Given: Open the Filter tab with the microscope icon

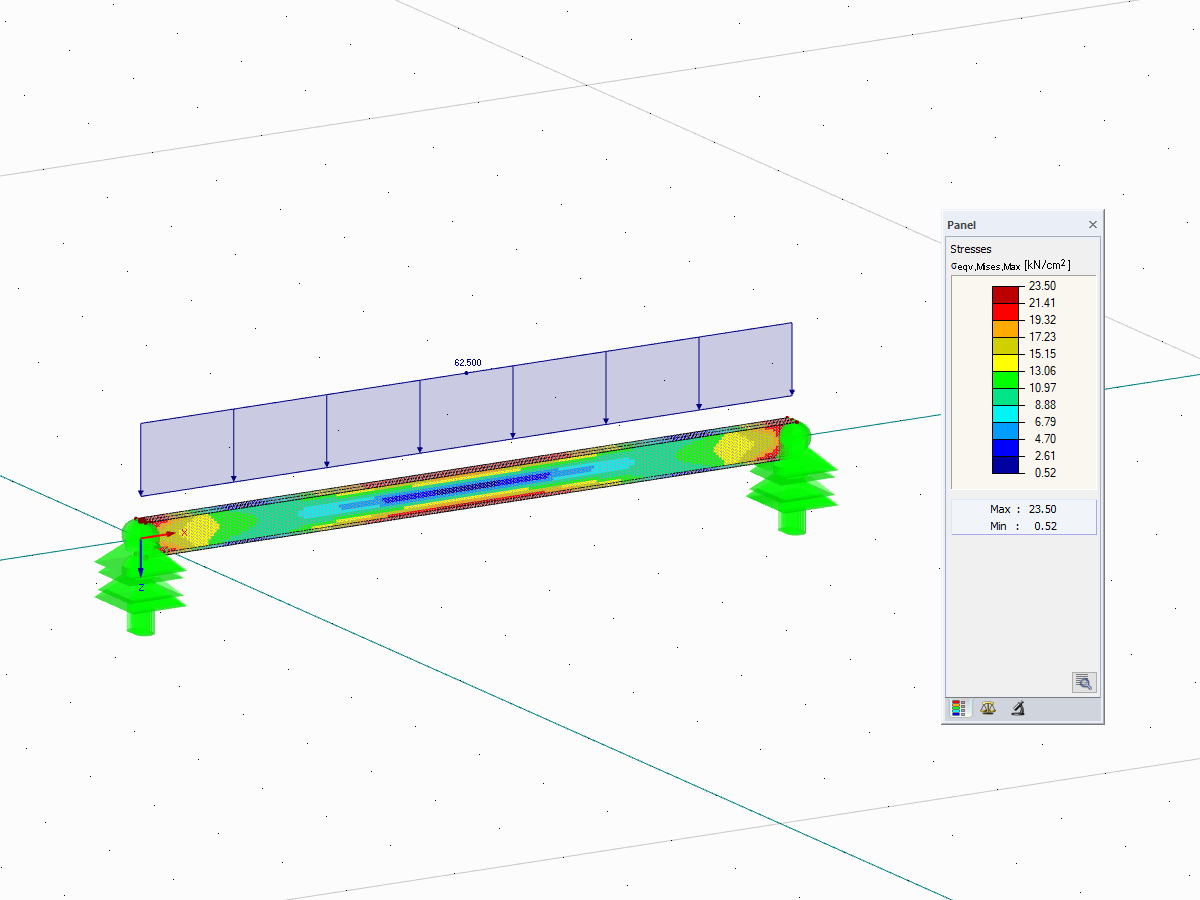Looking at the screenshot, I should pos(1017,708).
